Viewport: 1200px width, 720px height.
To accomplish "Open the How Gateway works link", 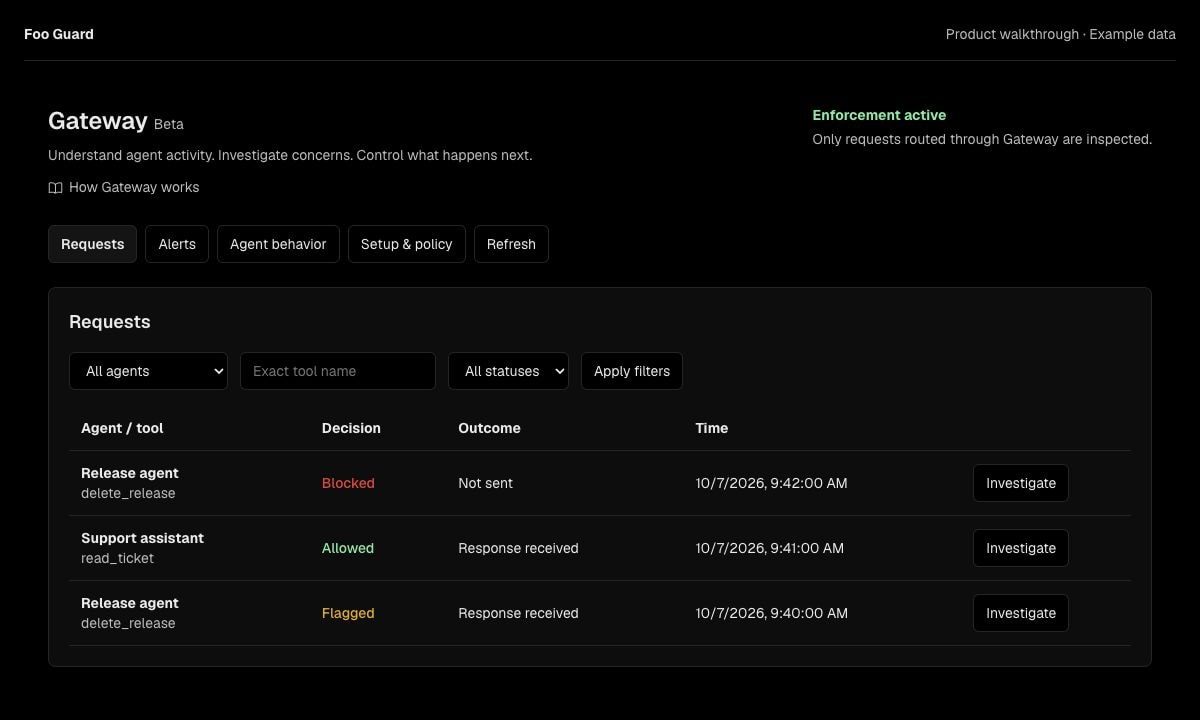I will point(124,187).
